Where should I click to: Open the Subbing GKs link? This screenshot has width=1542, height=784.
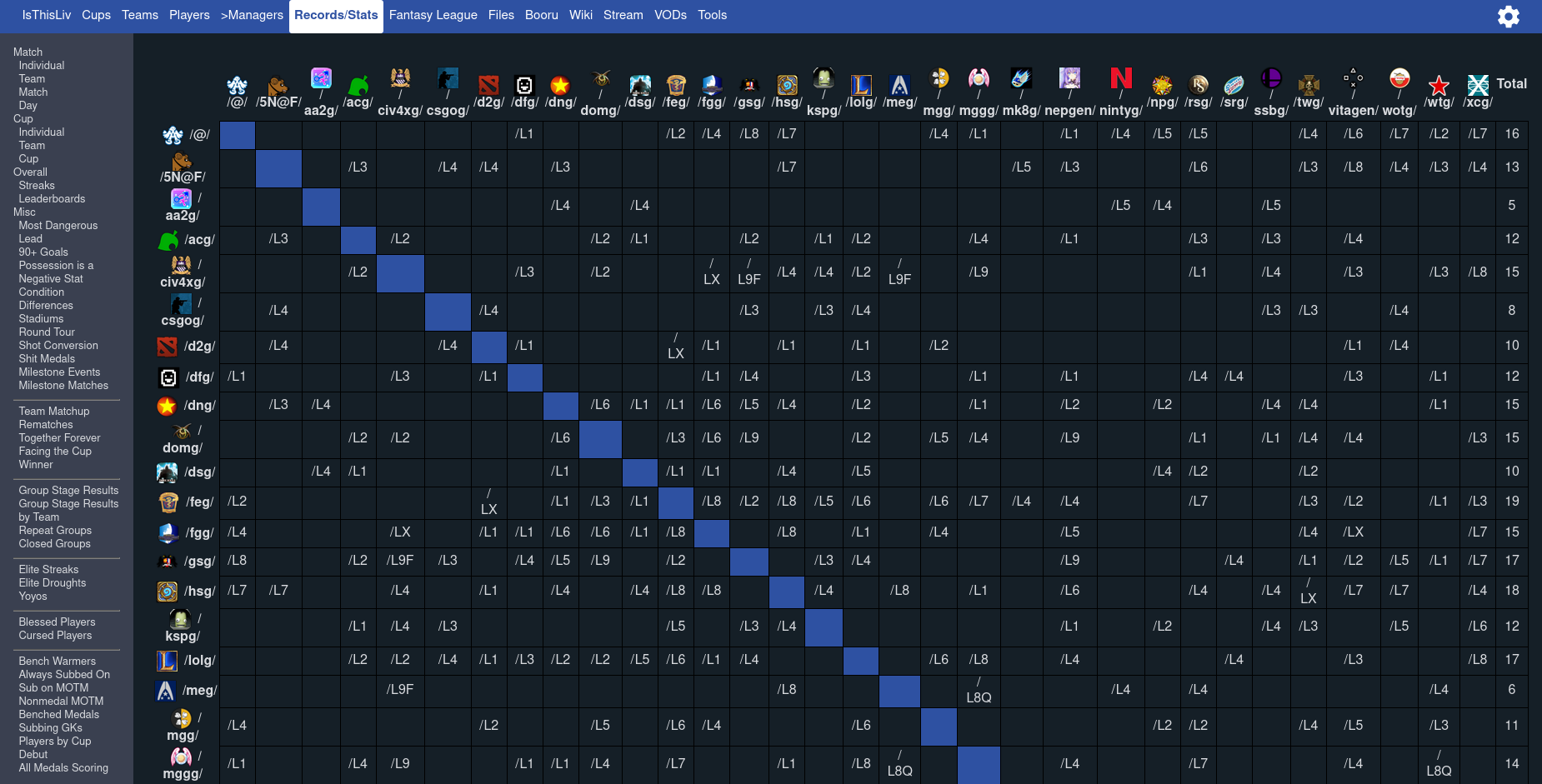click(x=51, y=728)
